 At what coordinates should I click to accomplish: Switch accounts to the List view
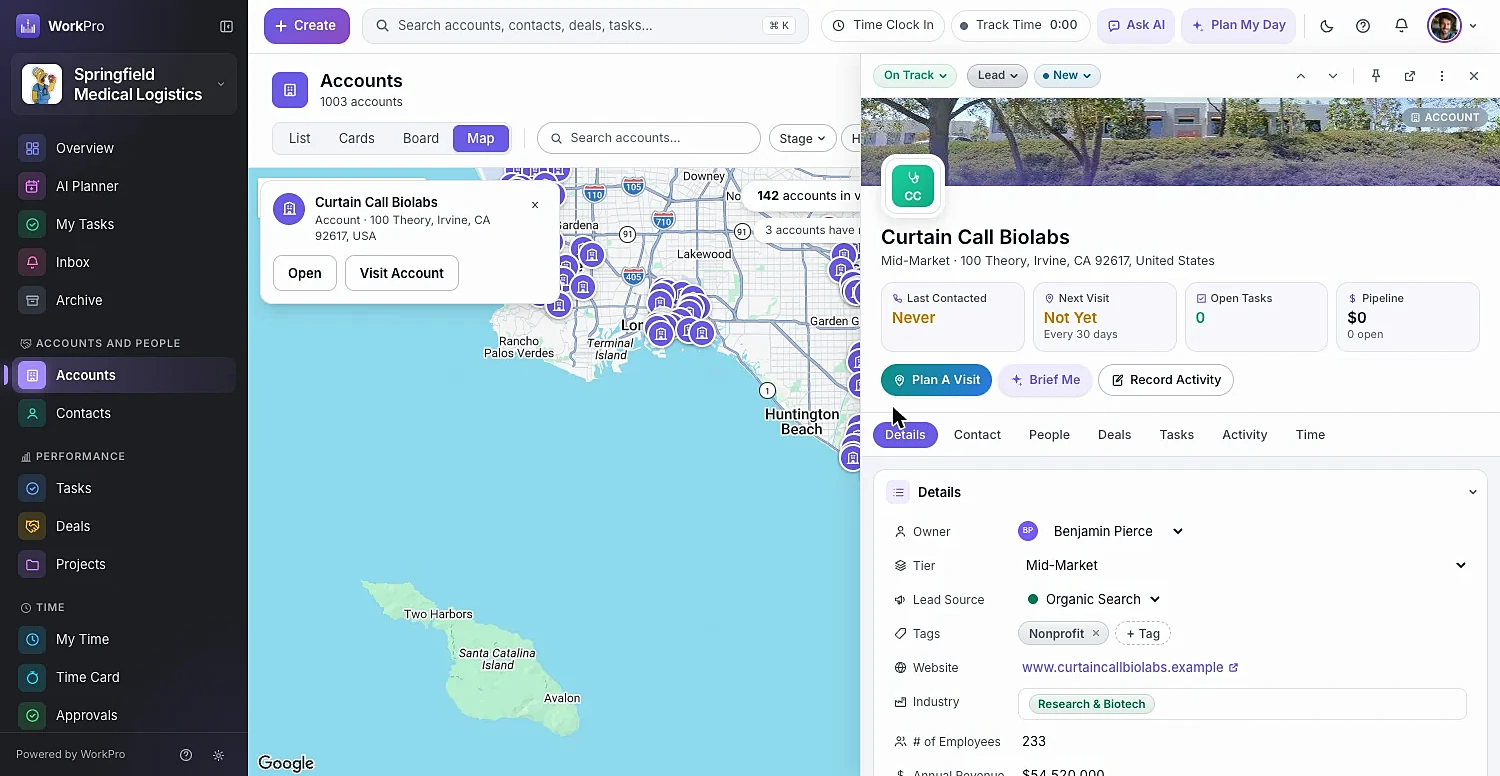coord(300,138)
